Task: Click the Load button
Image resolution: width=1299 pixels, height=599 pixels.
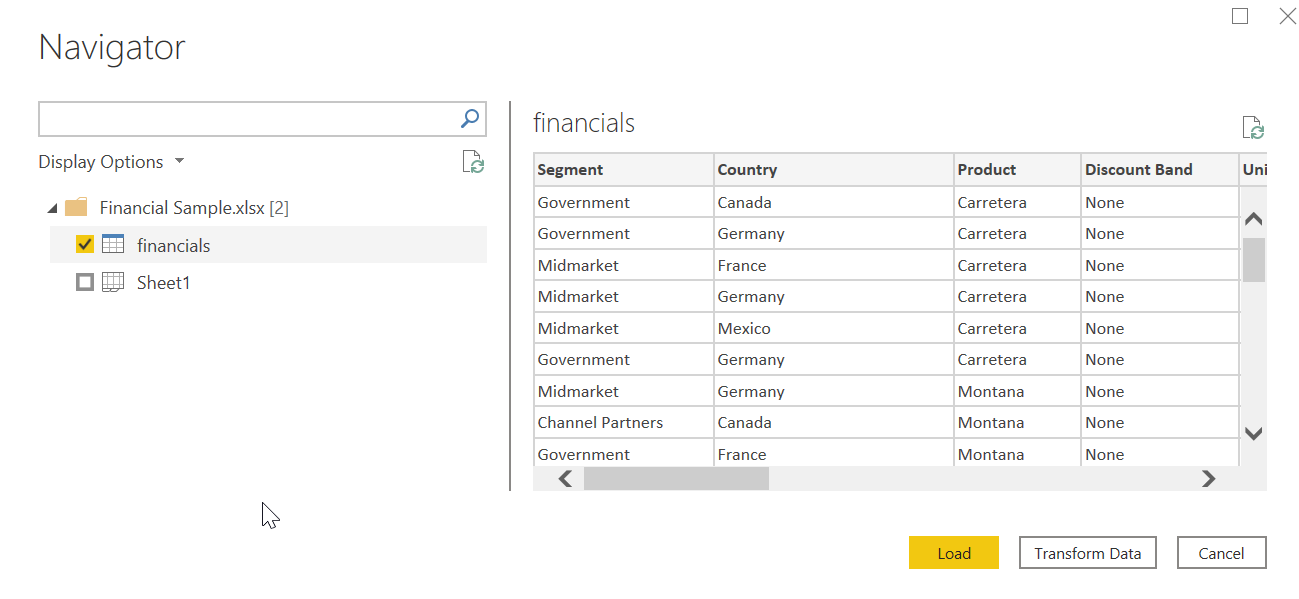Action: 954,553
